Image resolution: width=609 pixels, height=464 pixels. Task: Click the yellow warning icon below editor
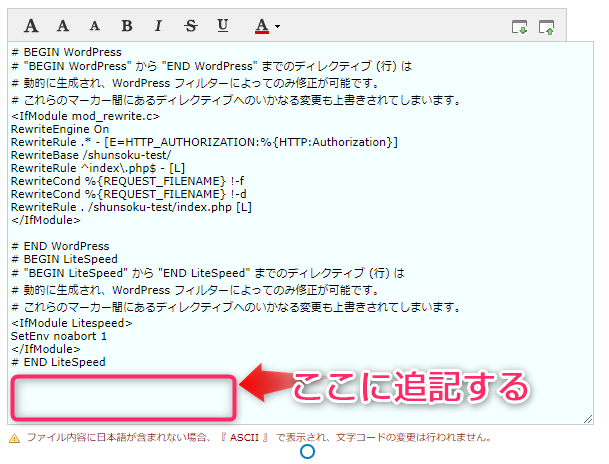14,439
